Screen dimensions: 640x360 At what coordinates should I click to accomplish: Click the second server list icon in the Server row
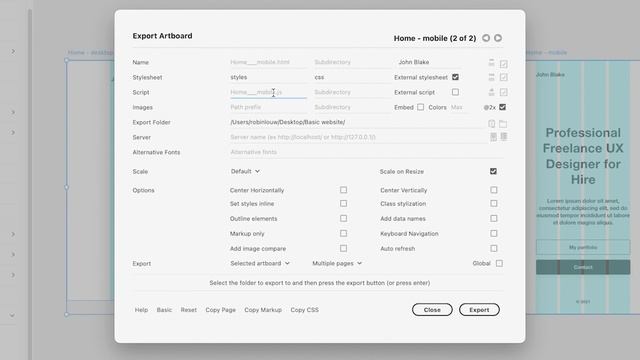[x=504, y=137]
